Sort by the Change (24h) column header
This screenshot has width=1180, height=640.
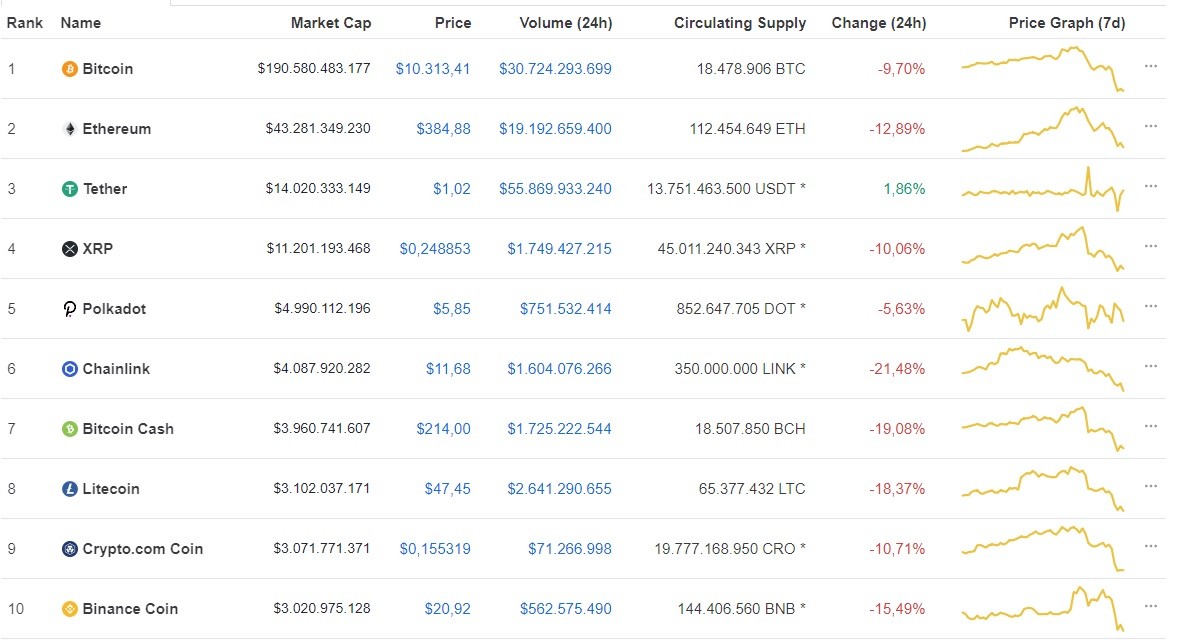pos(878,22)
